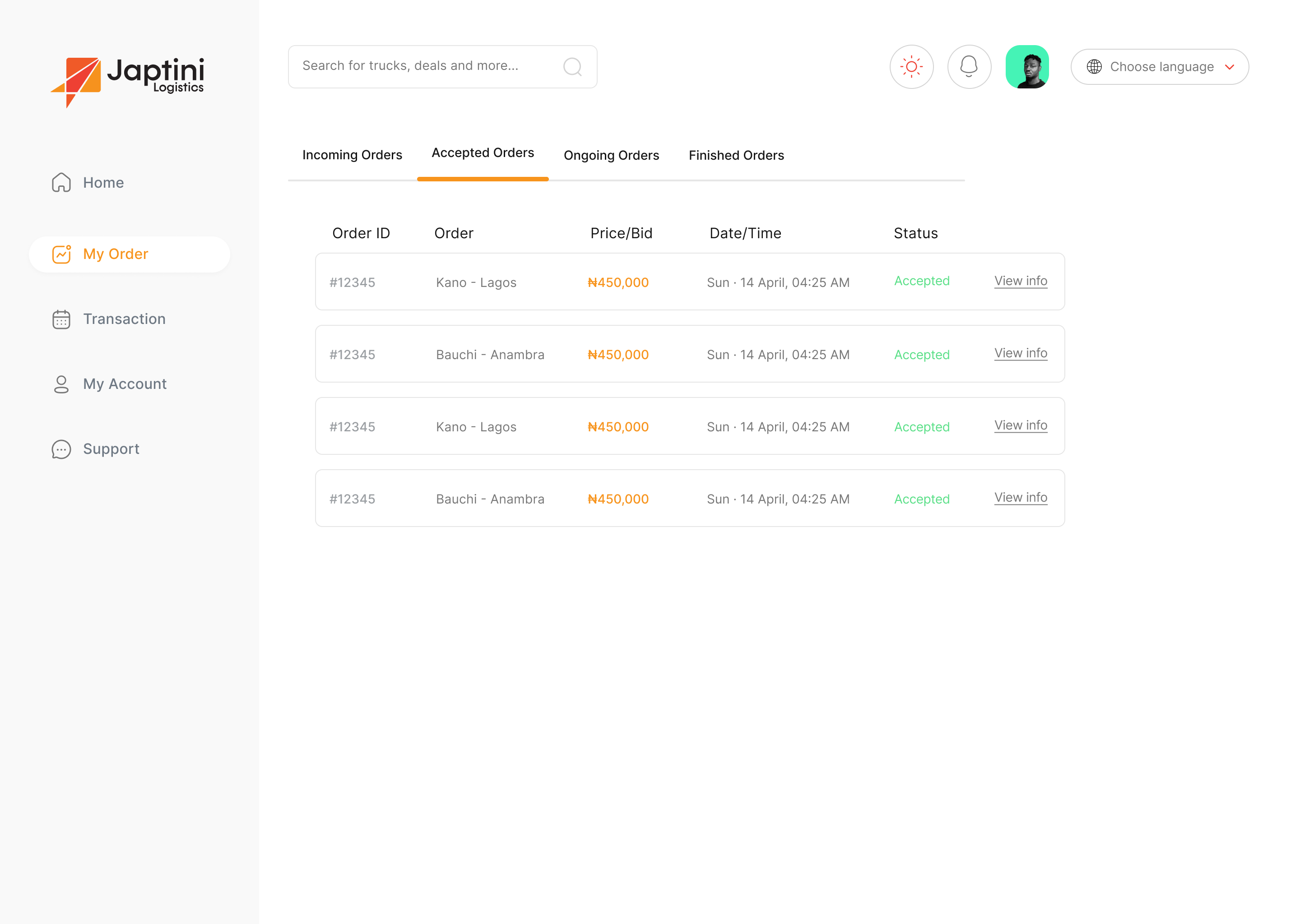The image size is (1300, 924).
Task: Click ₦450,000 price in last row
Action: [617, 499]
